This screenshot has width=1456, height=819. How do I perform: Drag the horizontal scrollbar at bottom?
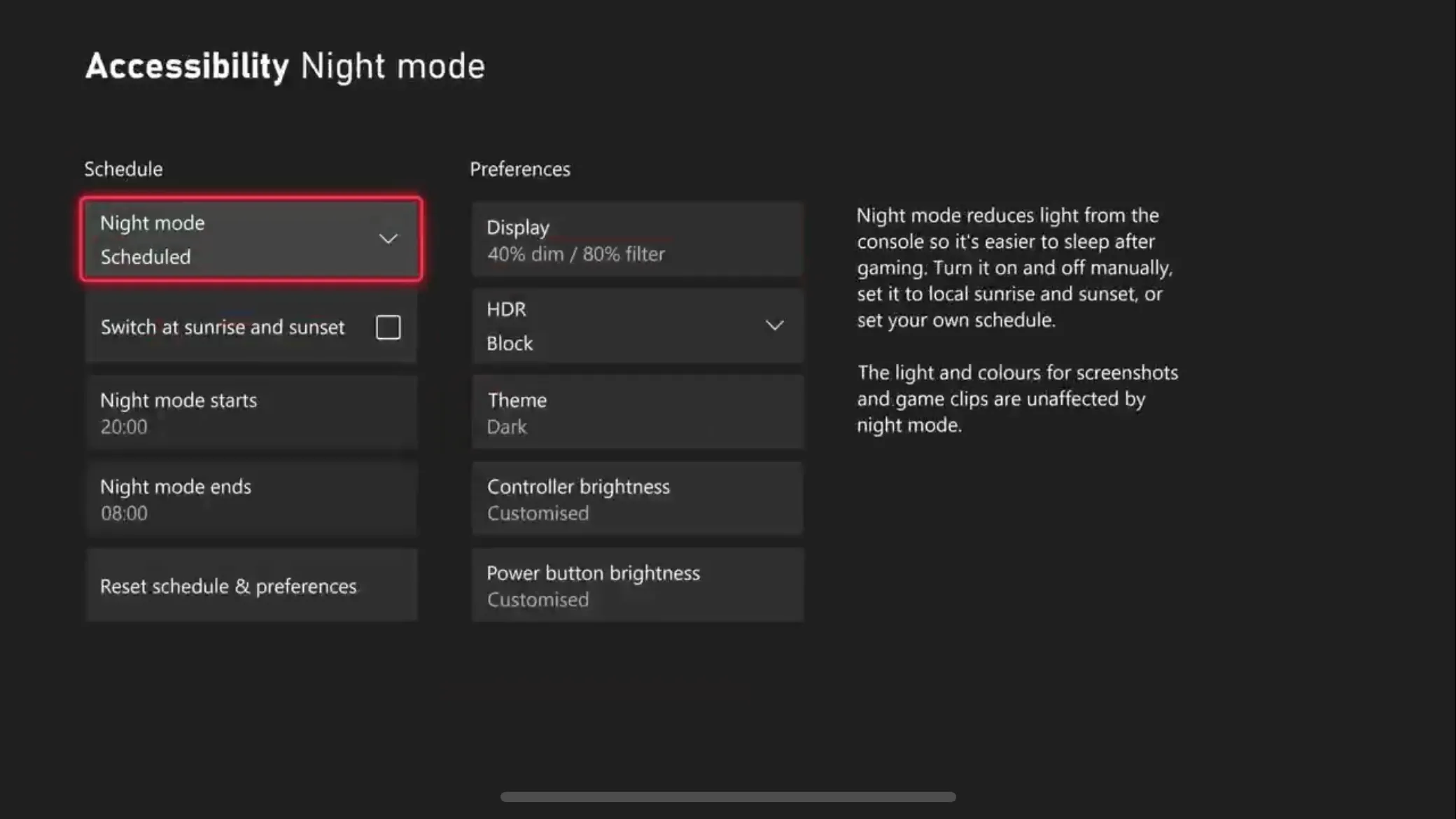point(728,796)
